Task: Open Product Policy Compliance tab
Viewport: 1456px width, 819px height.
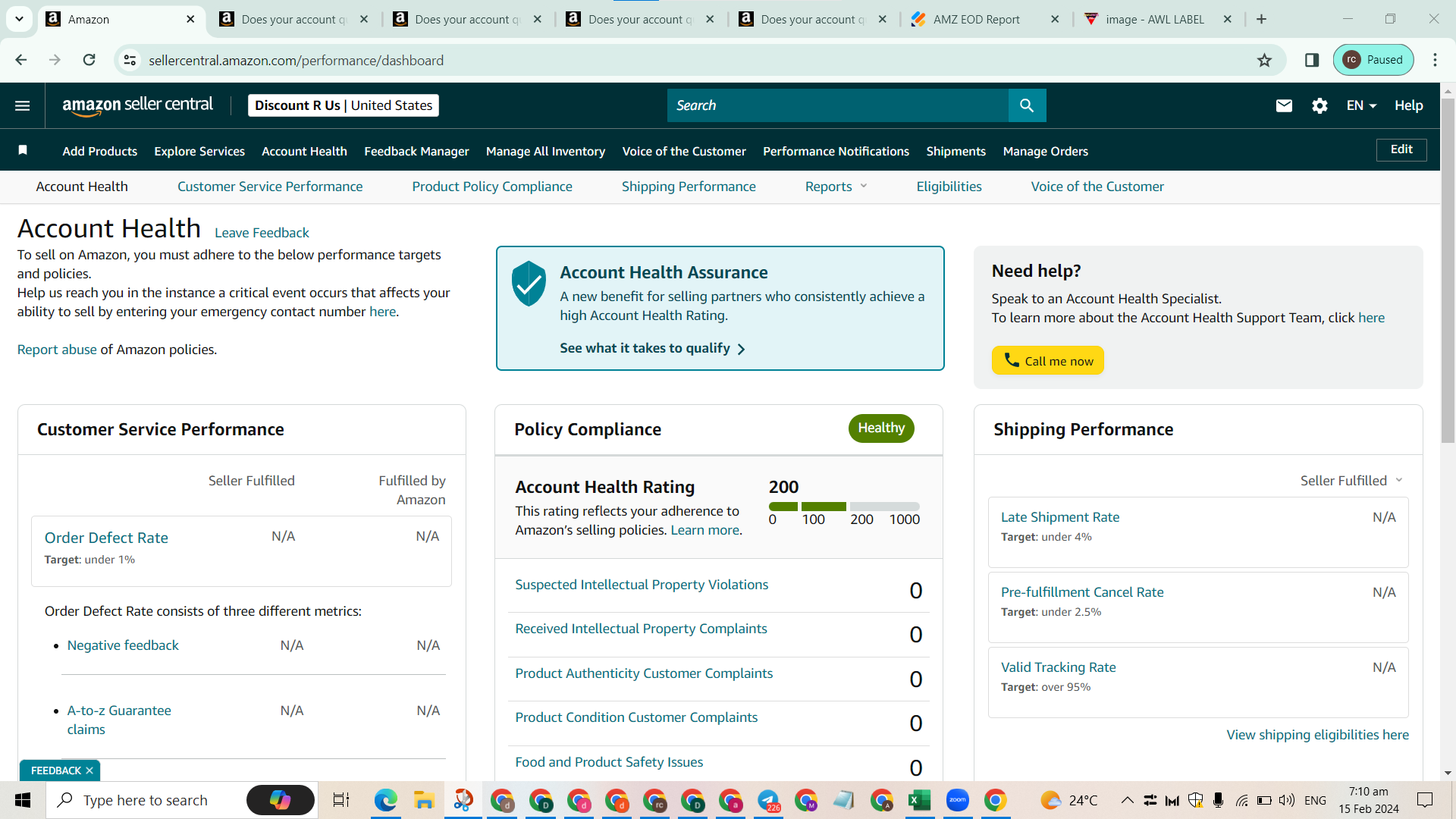Action: pyautogui.click(x=492, y=187)
